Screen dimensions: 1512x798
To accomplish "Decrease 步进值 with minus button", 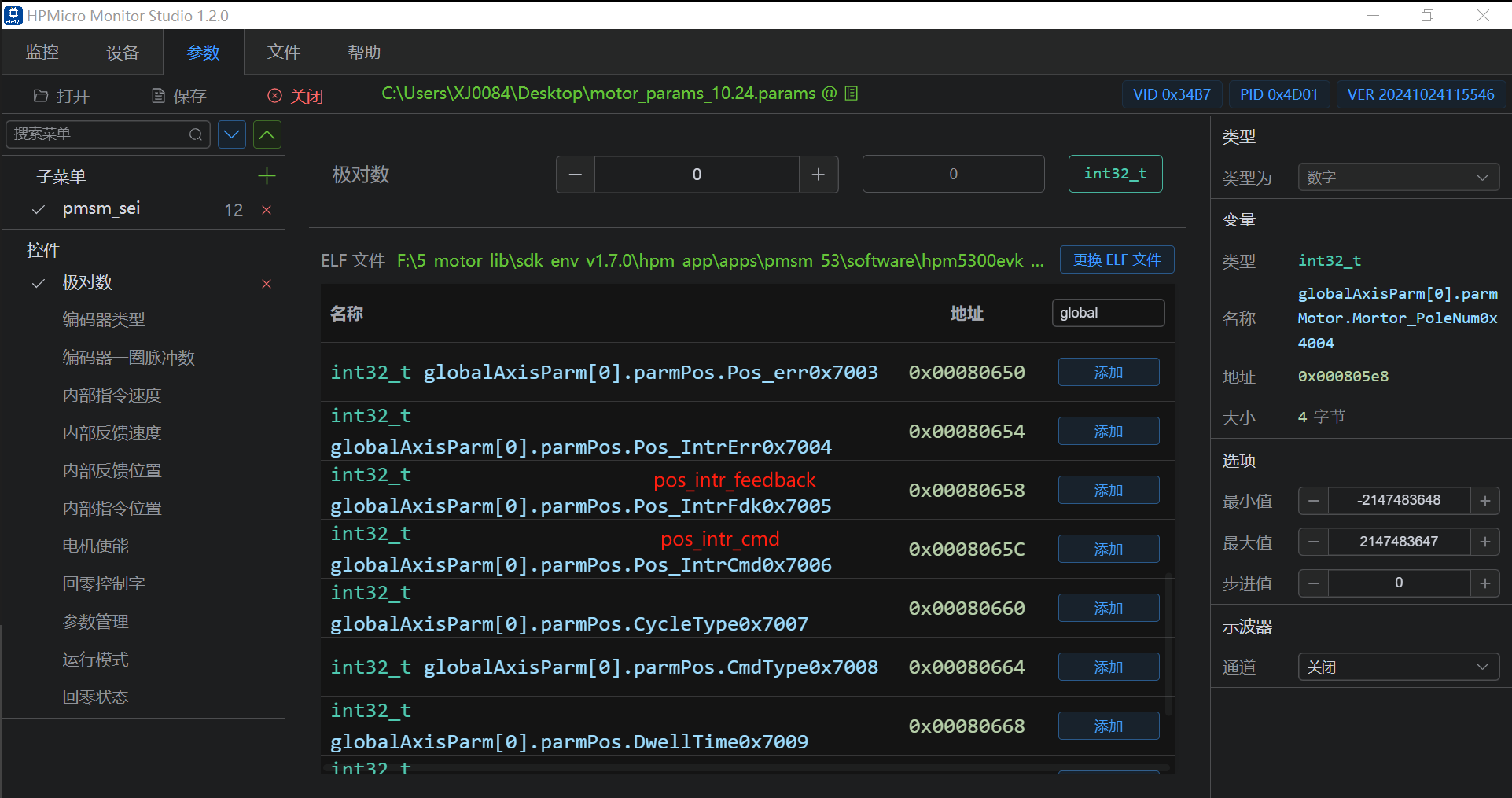I will point(1314,583).
